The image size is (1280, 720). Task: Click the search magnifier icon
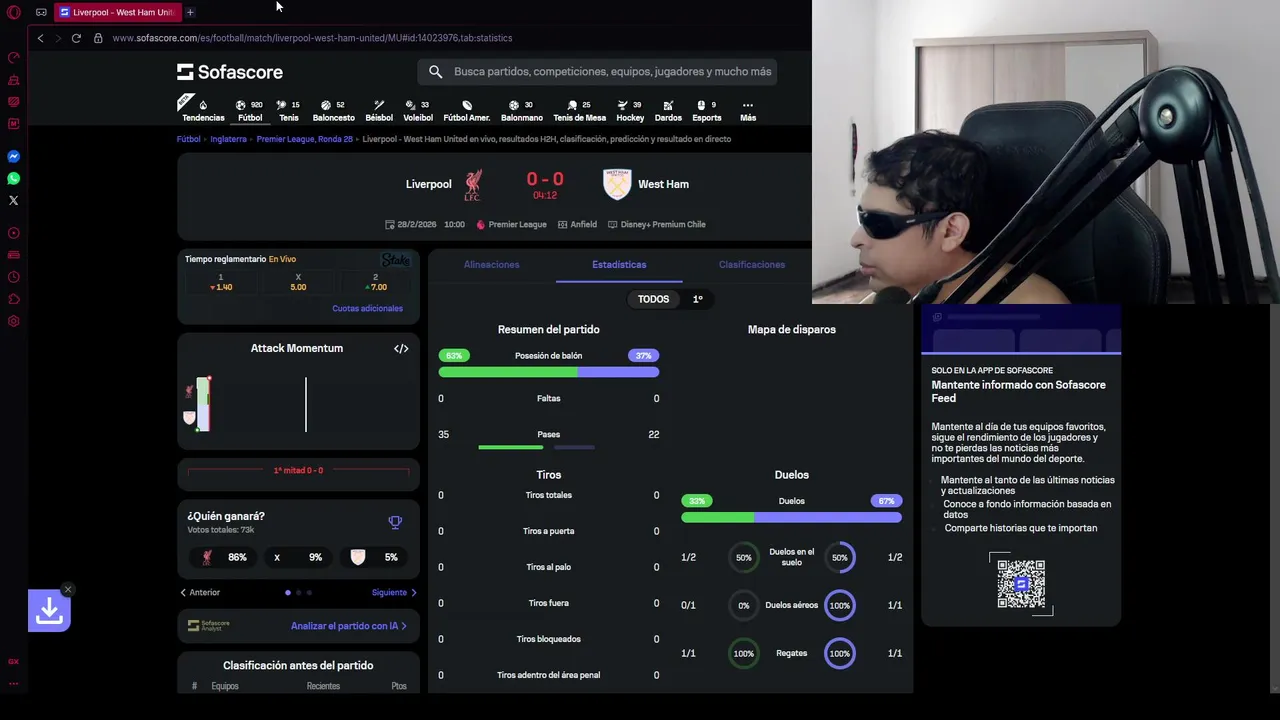pyautogui.click(x=435, y=72)
